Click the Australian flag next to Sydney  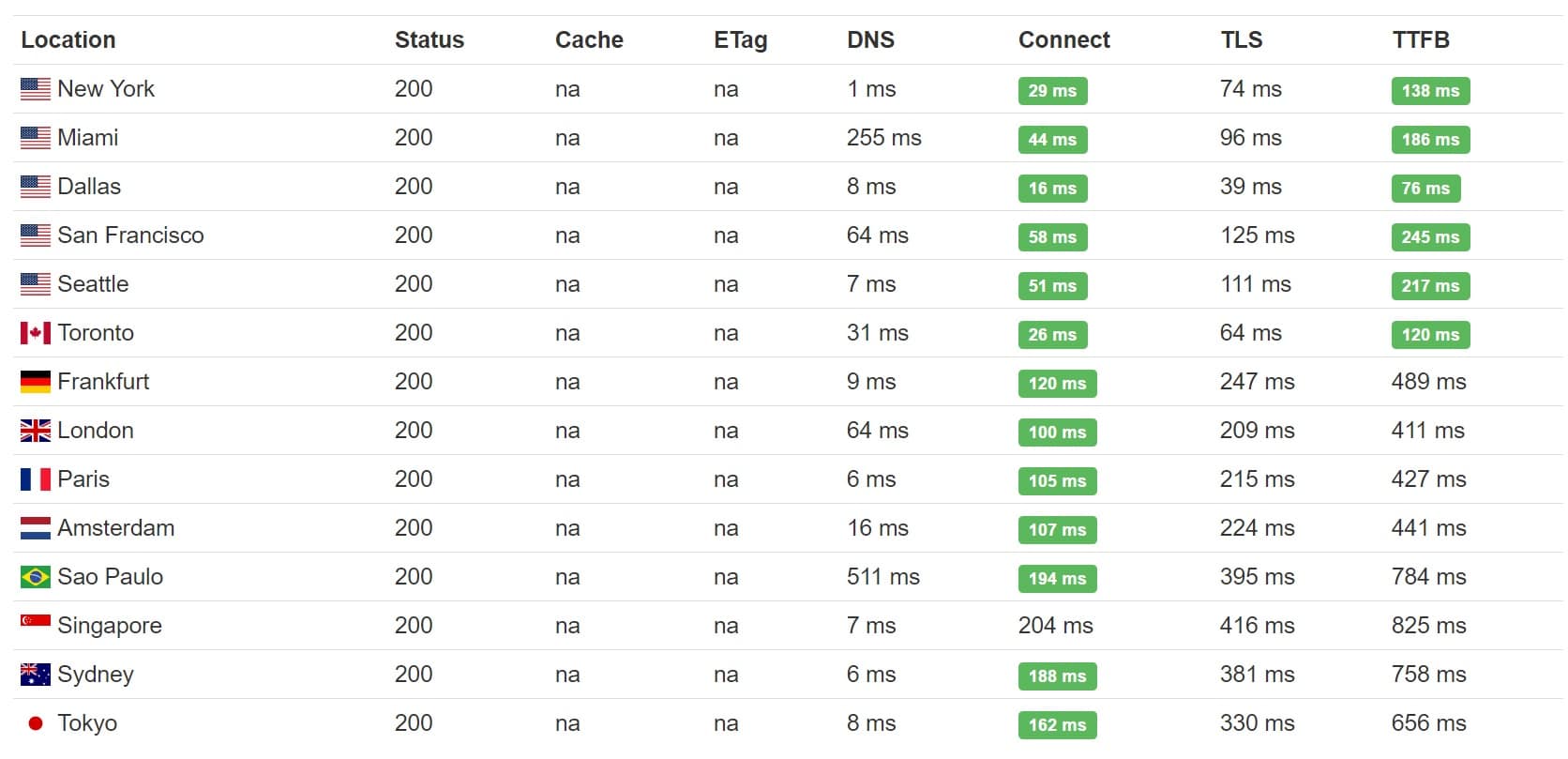(36, 675)
